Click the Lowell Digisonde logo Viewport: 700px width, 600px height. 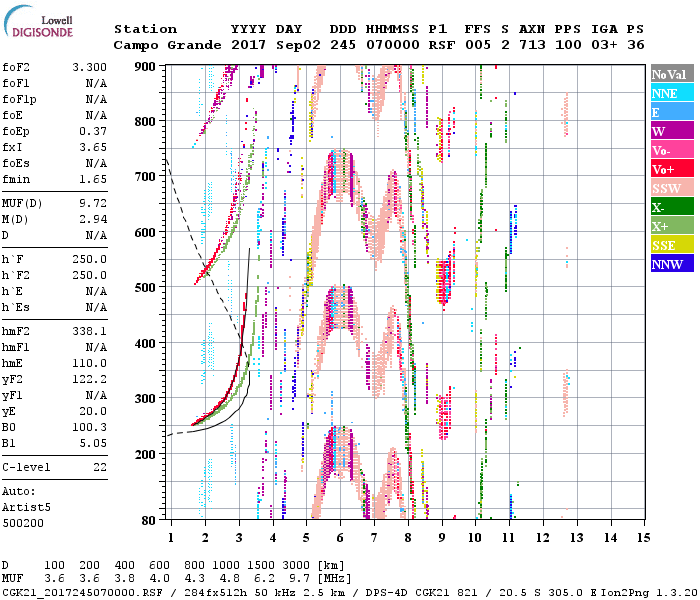click(38, 22)
